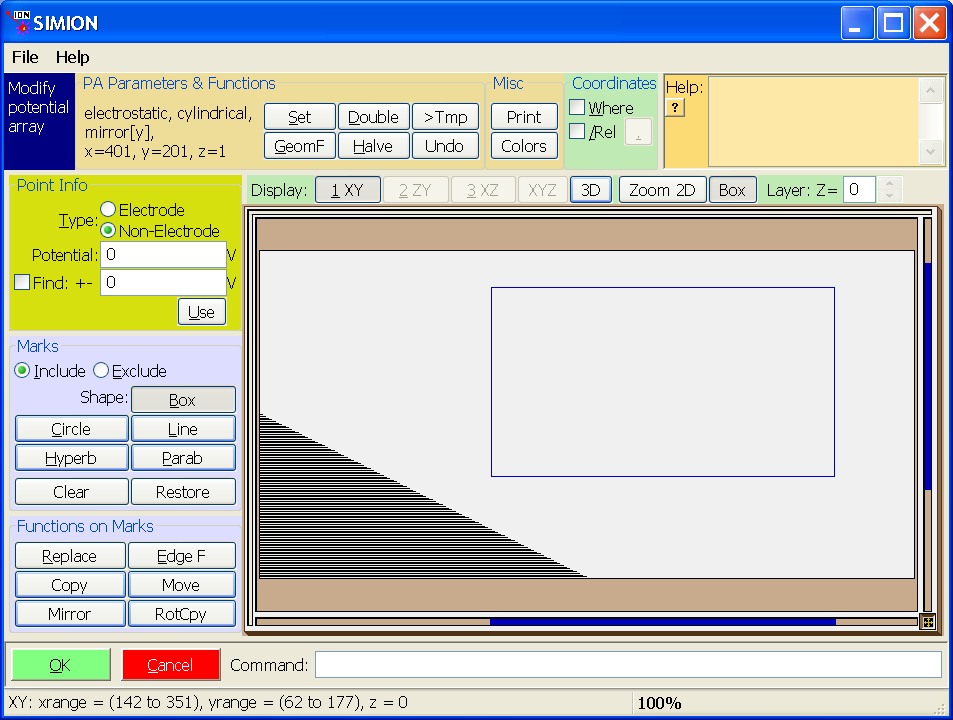Click the Set button
This screenshot has height=720, width=953.
[x=300, y=117]
